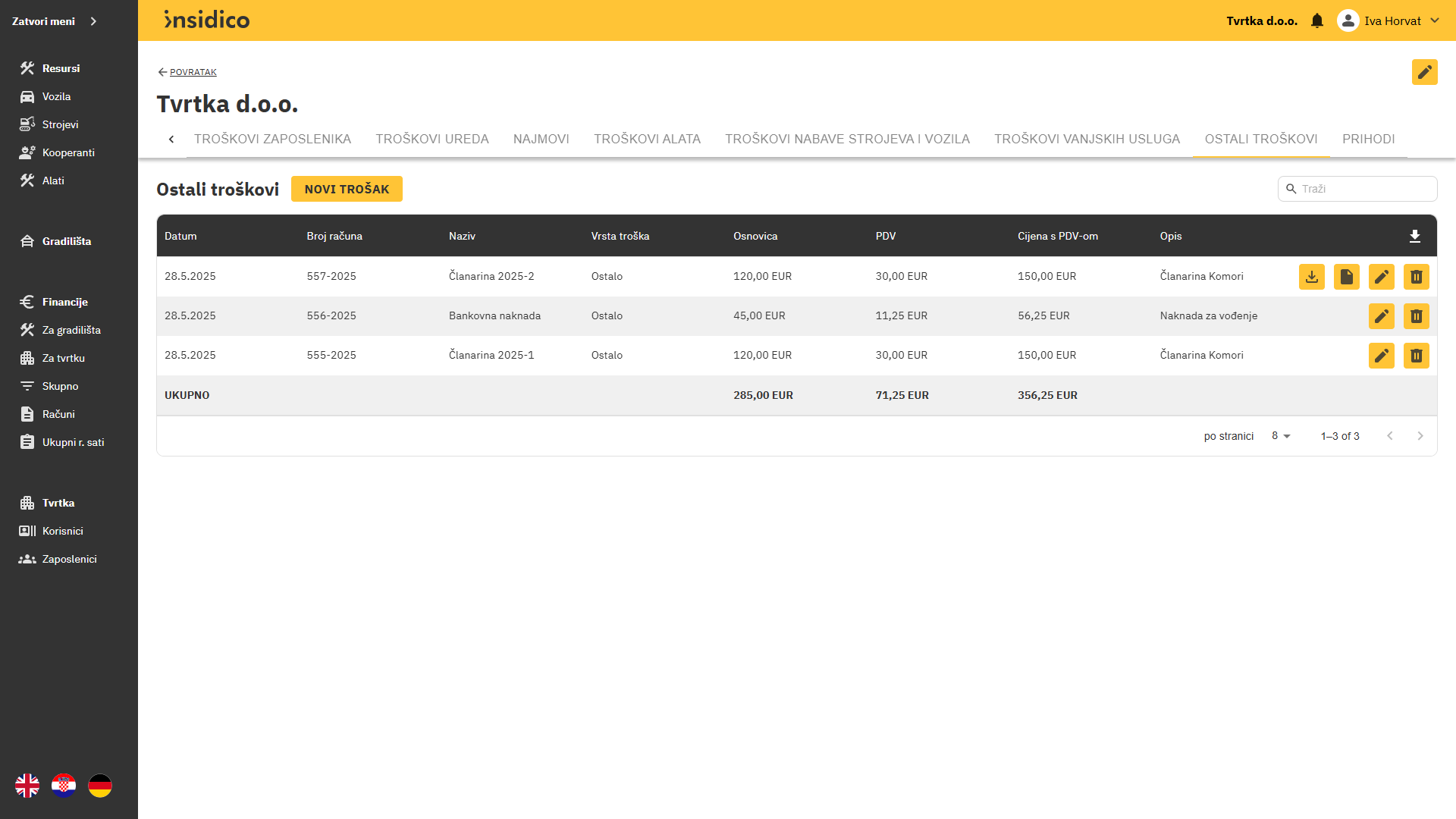
Task: Select the Croatian flag language
Action: pyautogui.click(x=64, y=786)
